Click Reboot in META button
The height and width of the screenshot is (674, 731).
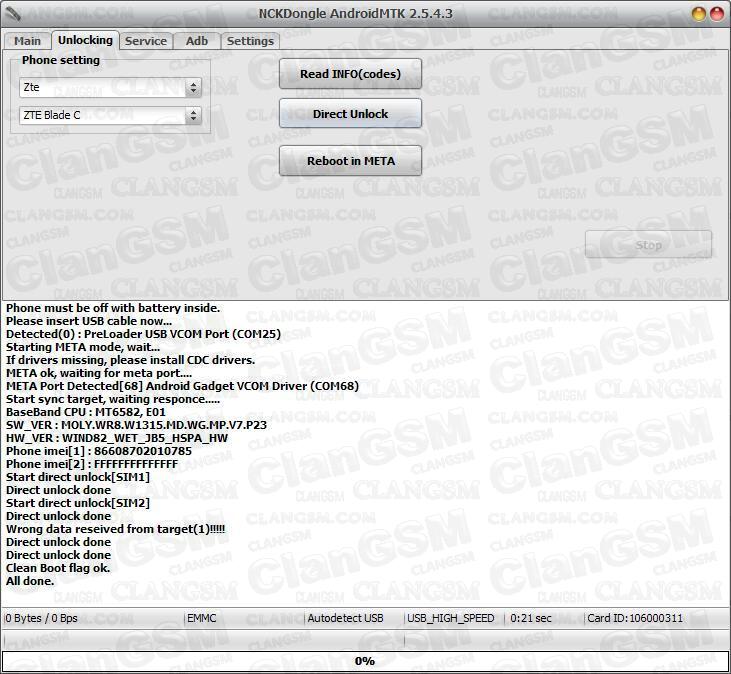point(350,161)
